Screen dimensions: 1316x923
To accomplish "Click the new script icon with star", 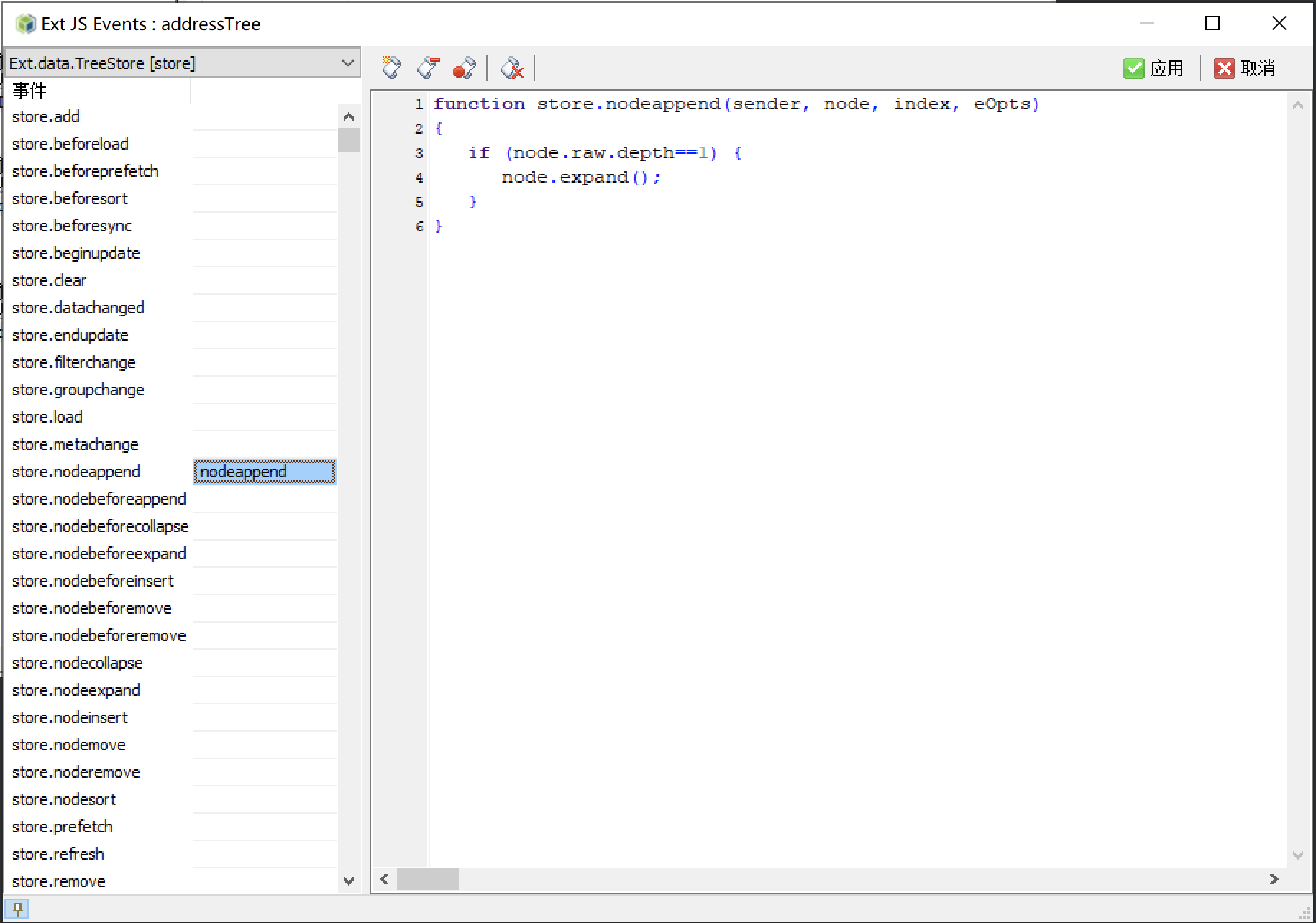I will tap(391, 68).
